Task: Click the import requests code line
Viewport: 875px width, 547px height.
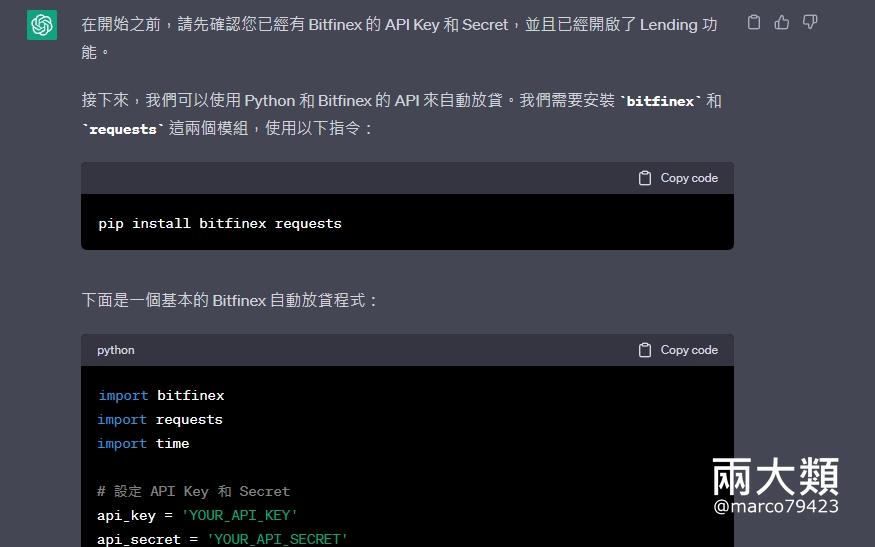Action: (x=160, y=419)
